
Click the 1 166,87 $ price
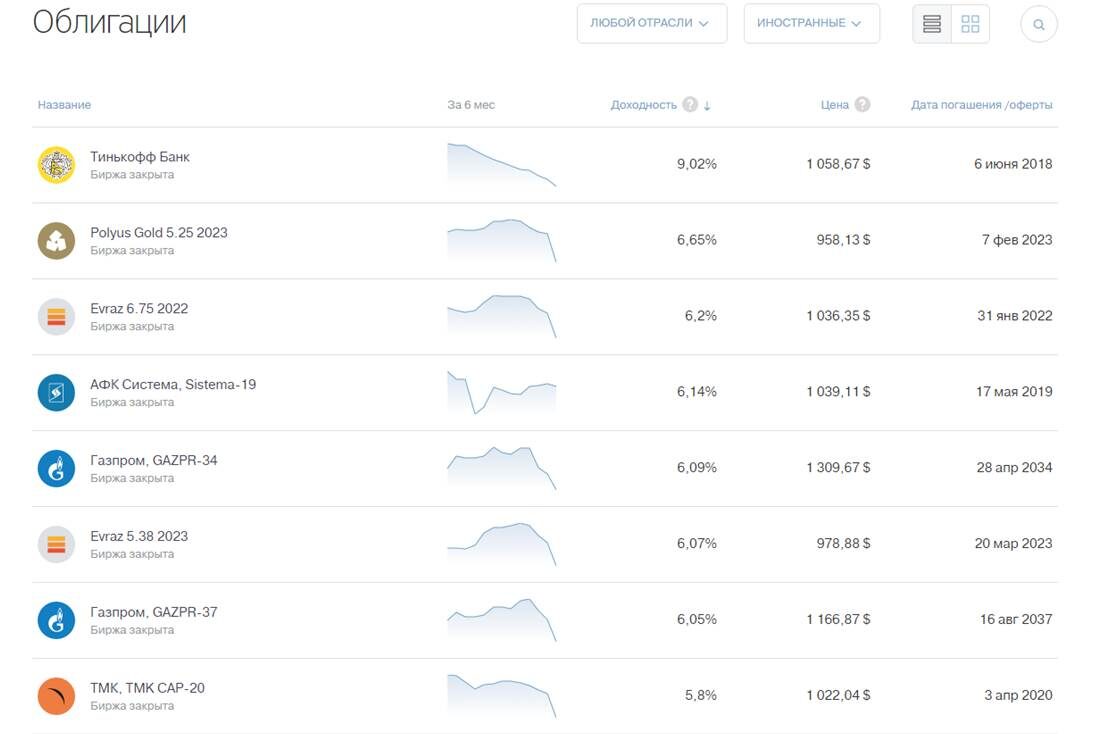(838, 620)
